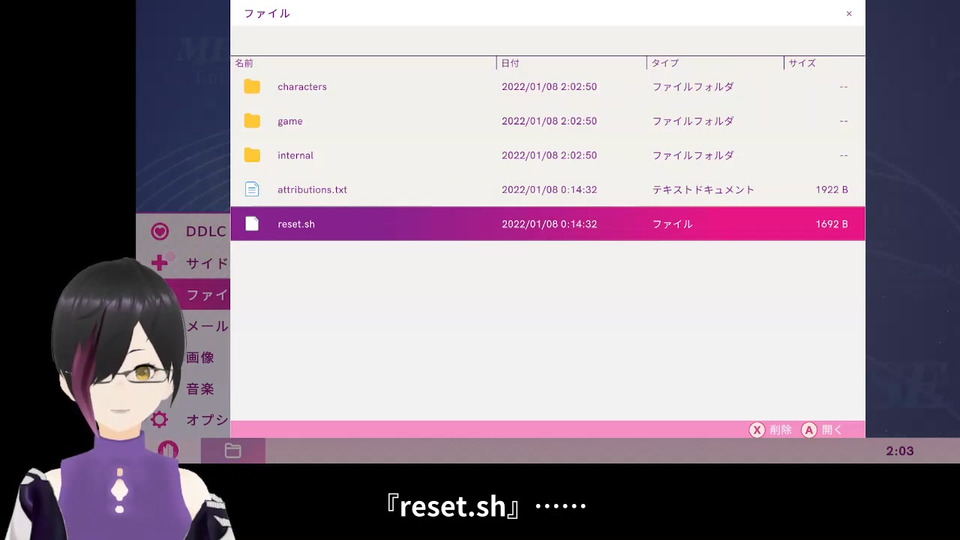Click the 1922 B size value
960x540 pixels.
pyautogui.click(x=831, y=190)
